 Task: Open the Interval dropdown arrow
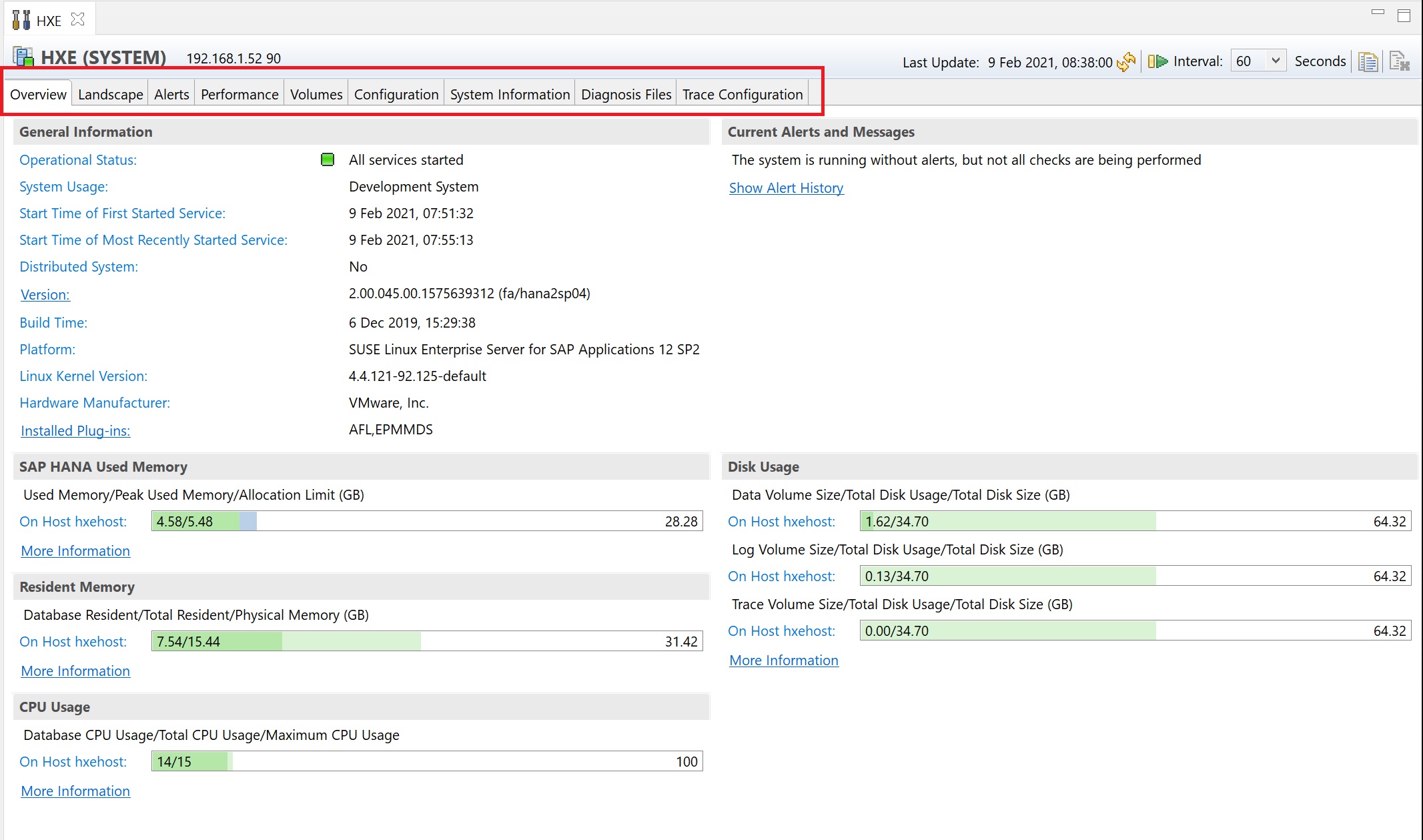coord(1275,61)
